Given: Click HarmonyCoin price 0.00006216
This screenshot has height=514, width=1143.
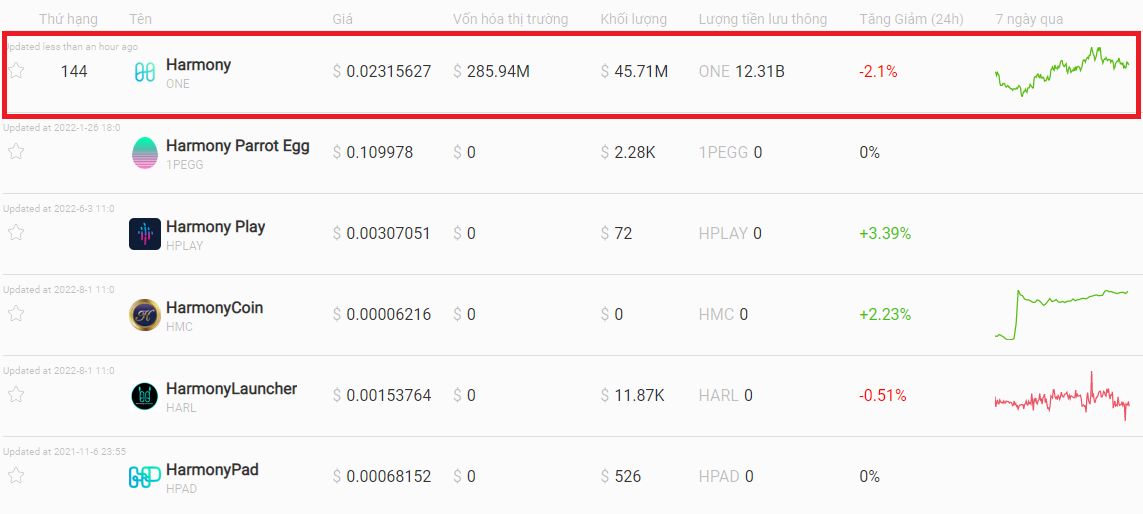Looking at the screenshot, I should [382, 314].
